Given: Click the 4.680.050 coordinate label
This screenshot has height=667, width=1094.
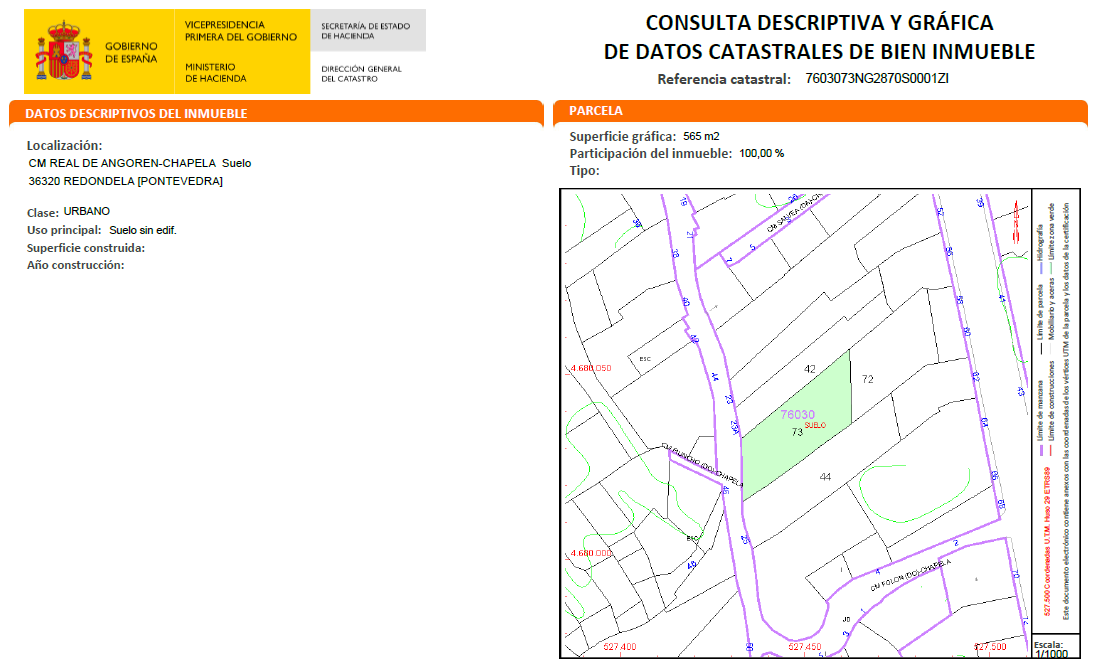Looking at the screenshot, I should click(x=590, y=369).
